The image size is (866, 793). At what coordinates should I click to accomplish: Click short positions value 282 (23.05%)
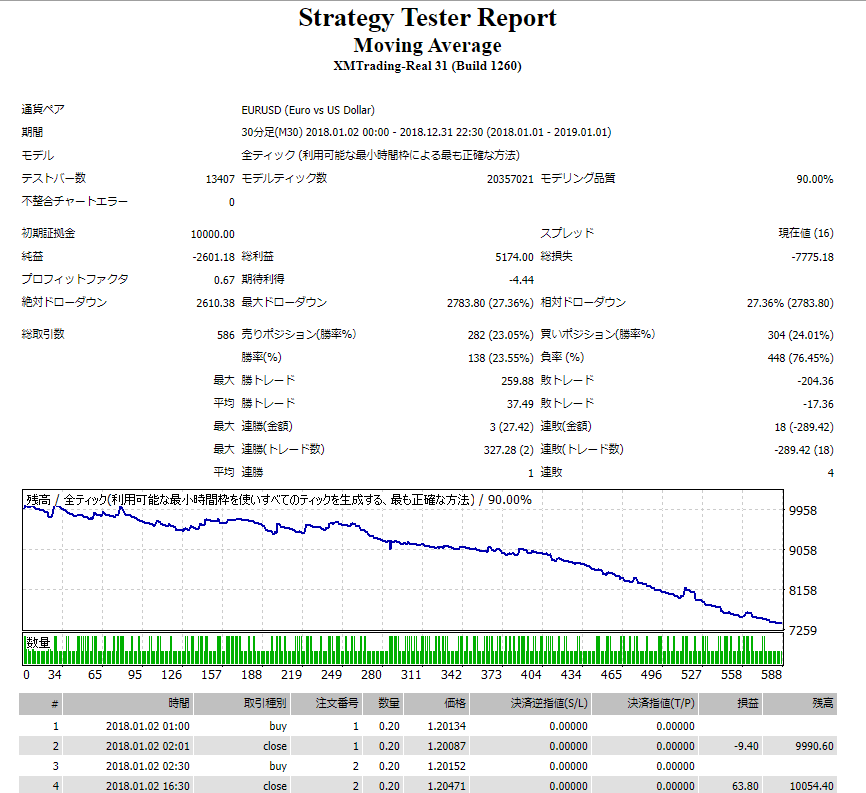tap(500, 335)
